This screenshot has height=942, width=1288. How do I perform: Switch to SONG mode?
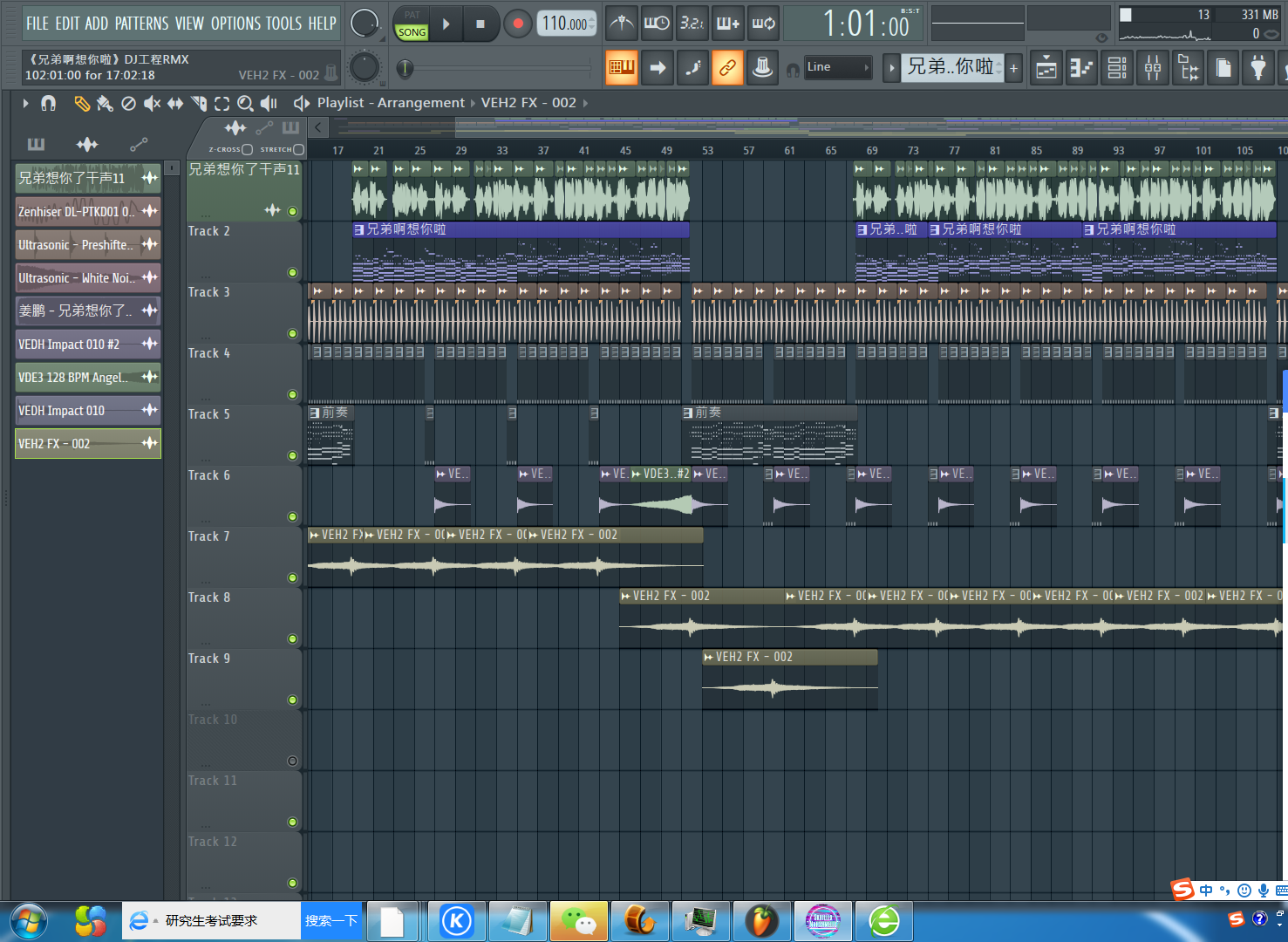pyautogui.click(x=412, y=32)
